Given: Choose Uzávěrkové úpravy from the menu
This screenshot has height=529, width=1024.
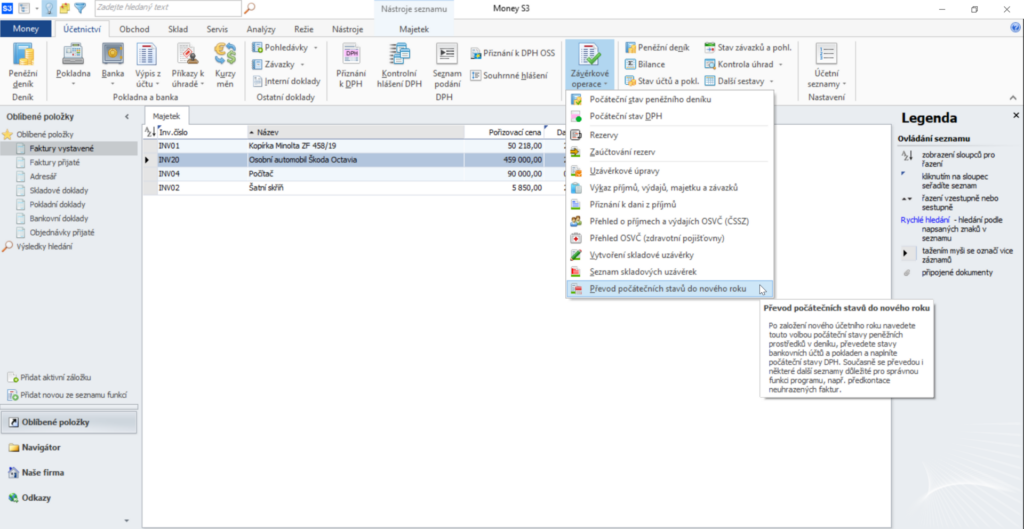Looking at the screenshot, I should (x=624, y=171).
